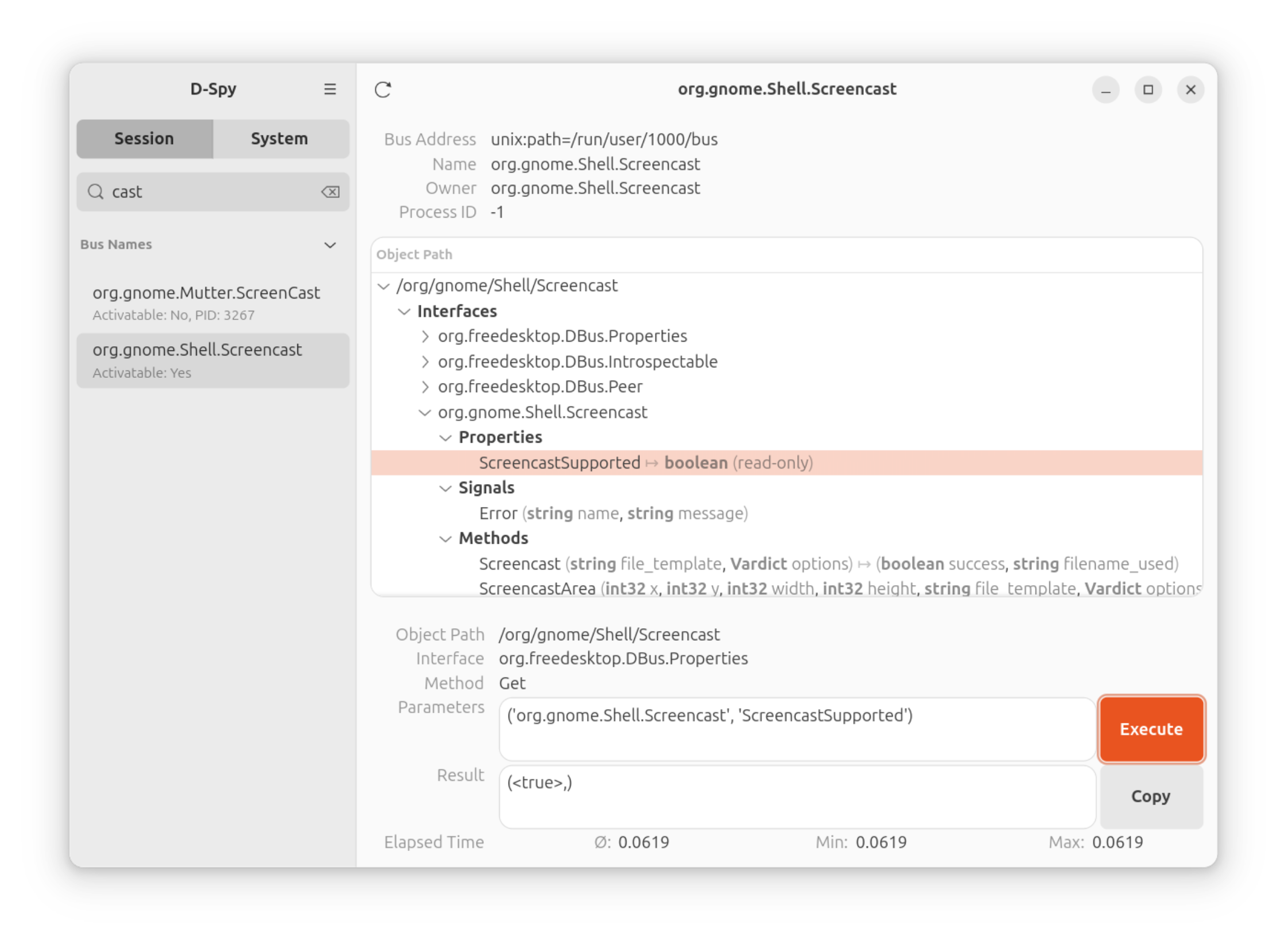Maximize the D-Spy window
This screenshot has width=1288, height=944.
tap(1148, 90)
